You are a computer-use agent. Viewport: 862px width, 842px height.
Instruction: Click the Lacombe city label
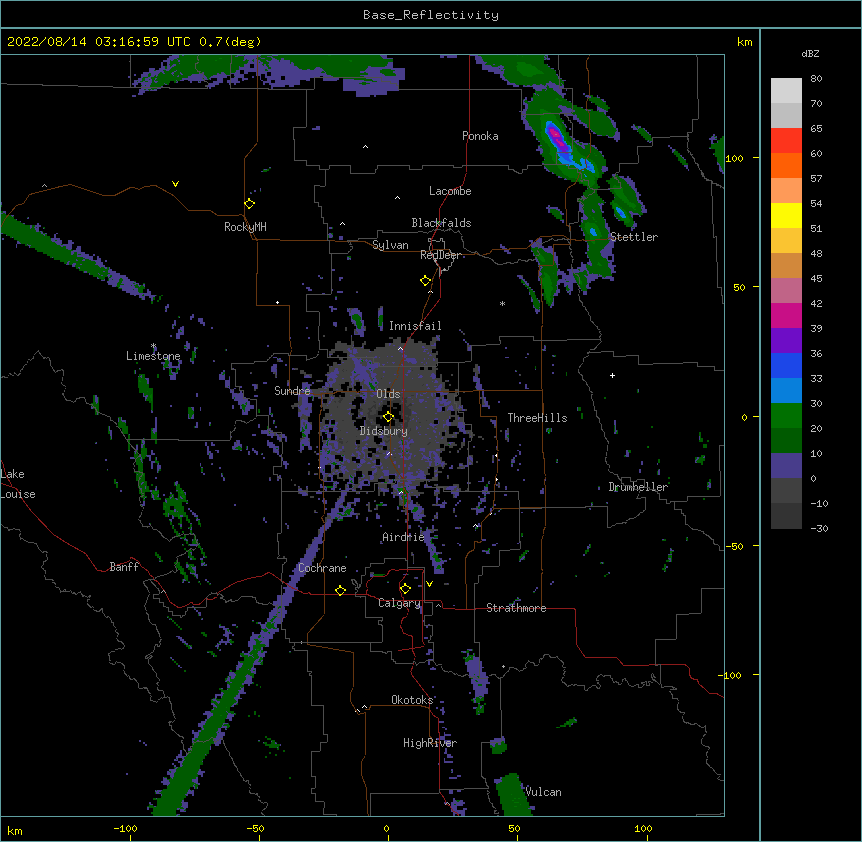click(450, 191)
